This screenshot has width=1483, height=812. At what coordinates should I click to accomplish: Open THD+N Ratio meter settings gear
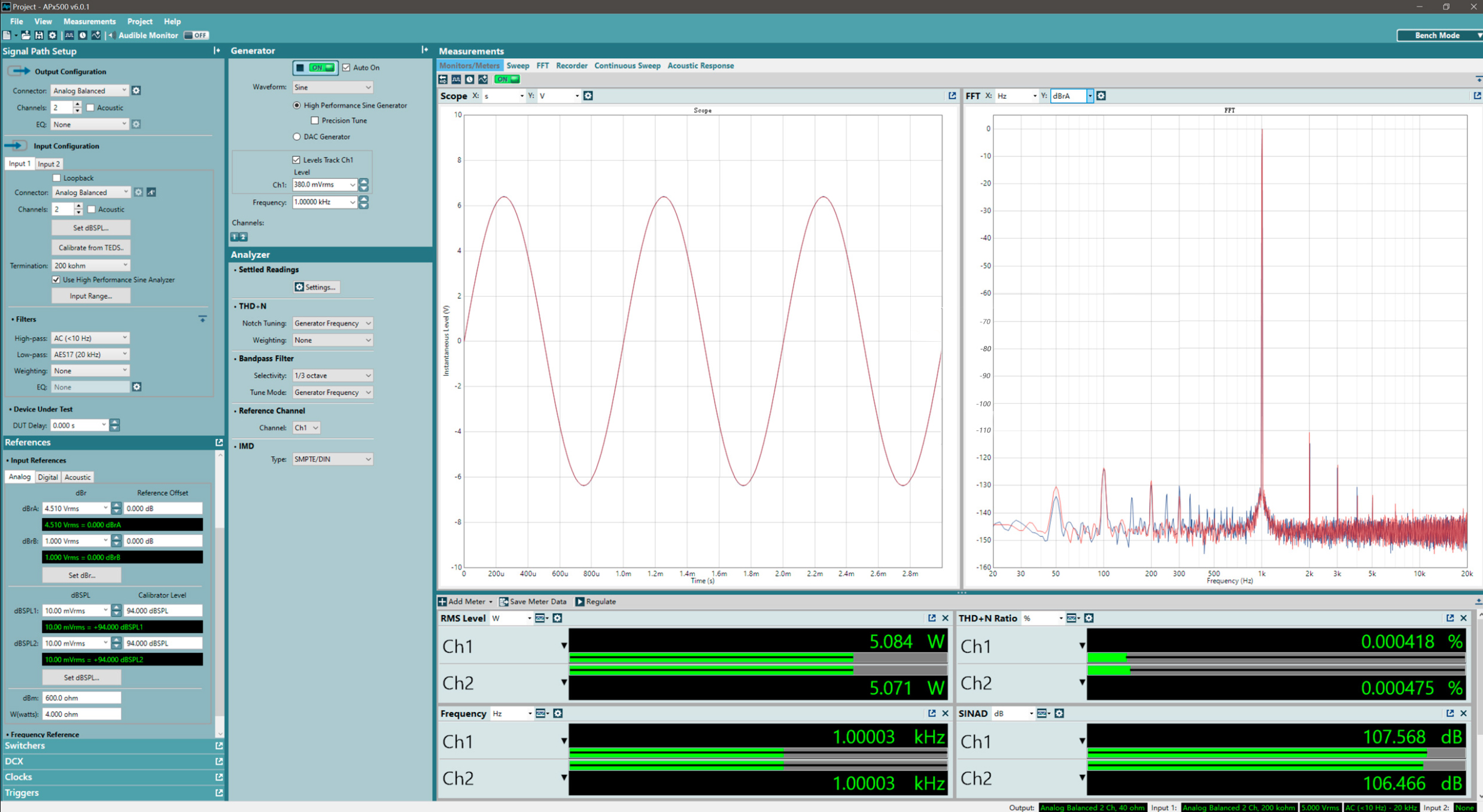pyautogui.click(x=1089, y=618)
